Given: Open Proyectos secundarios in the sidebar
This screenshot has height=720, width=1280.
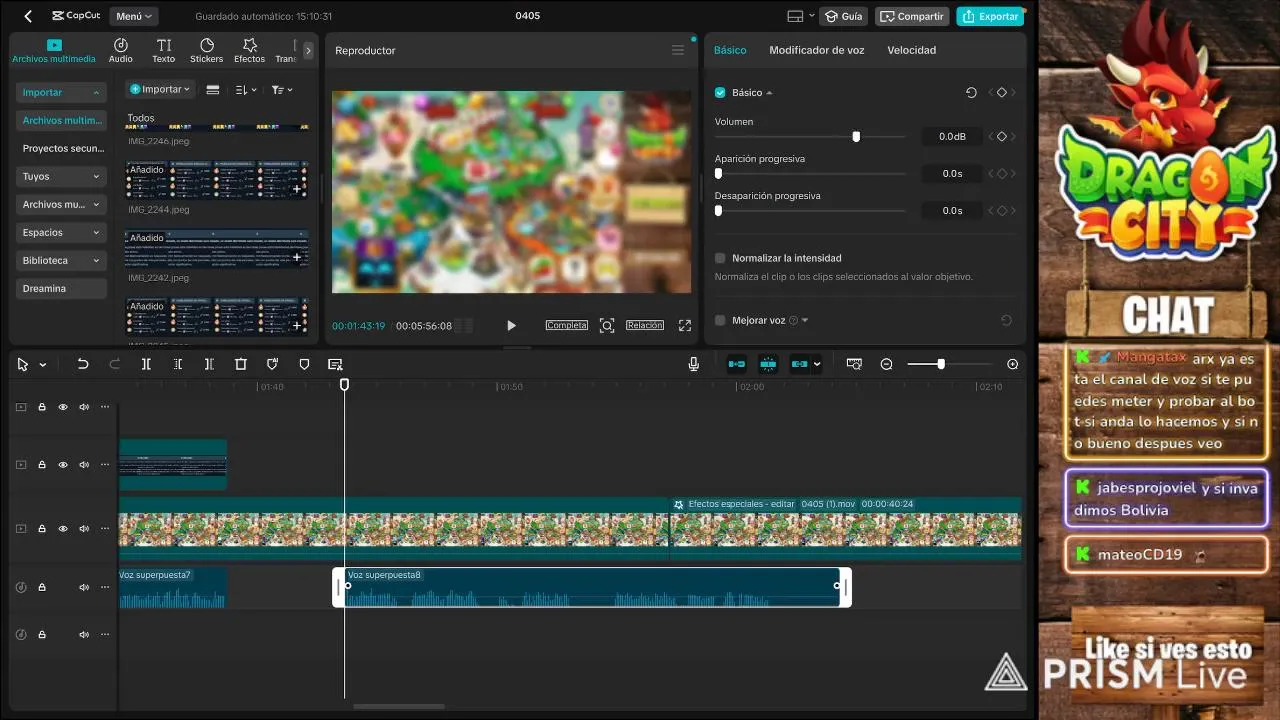Looking at the screenshot, I should [62, 148].
